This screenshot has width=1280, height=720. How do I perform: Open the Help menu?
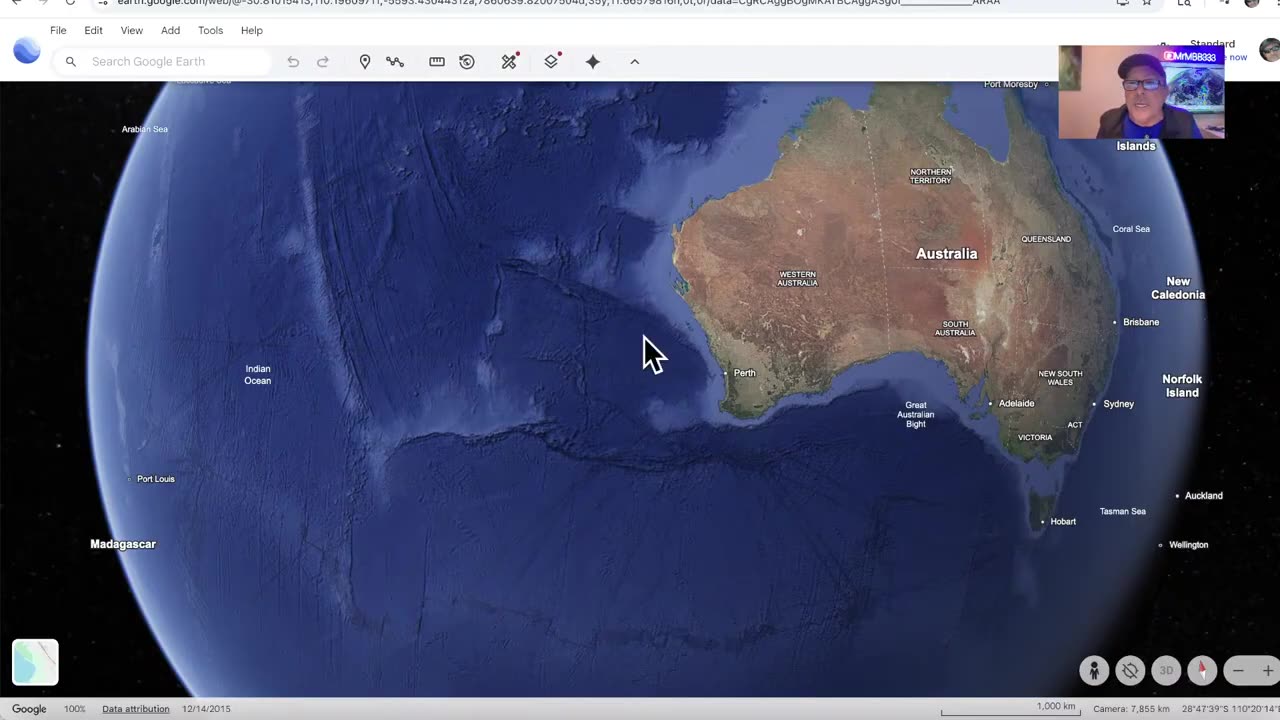click(x=251, y=30)
